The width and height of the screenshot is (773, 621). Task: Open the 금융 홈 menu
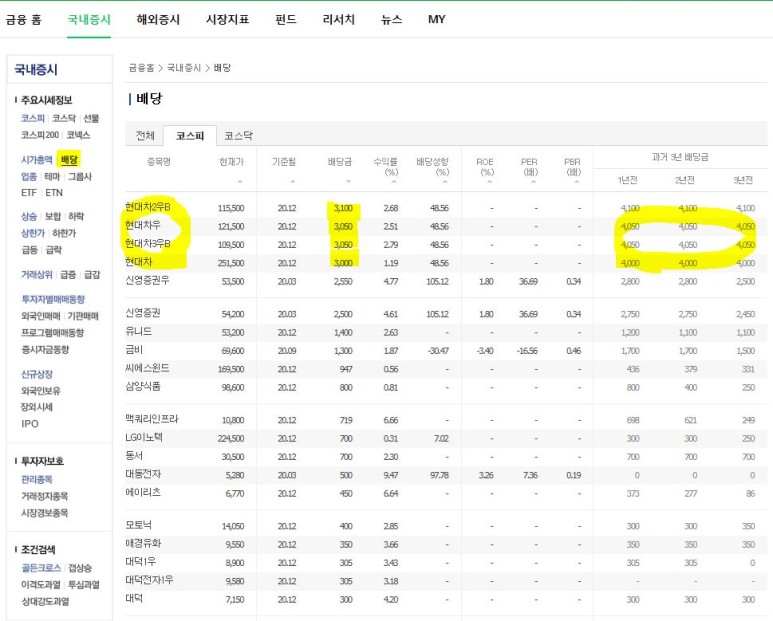(23, 20)
